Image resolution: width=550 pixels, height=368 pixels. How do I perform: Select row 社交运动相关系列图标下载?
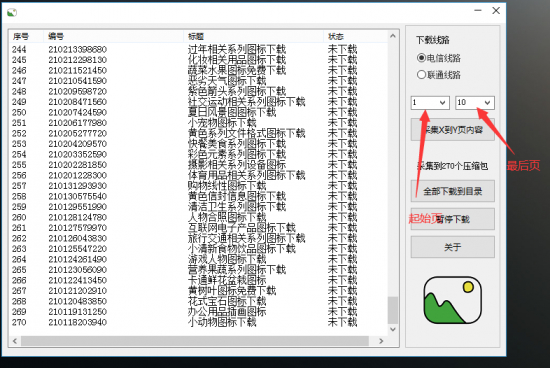[x=199, y=102]
